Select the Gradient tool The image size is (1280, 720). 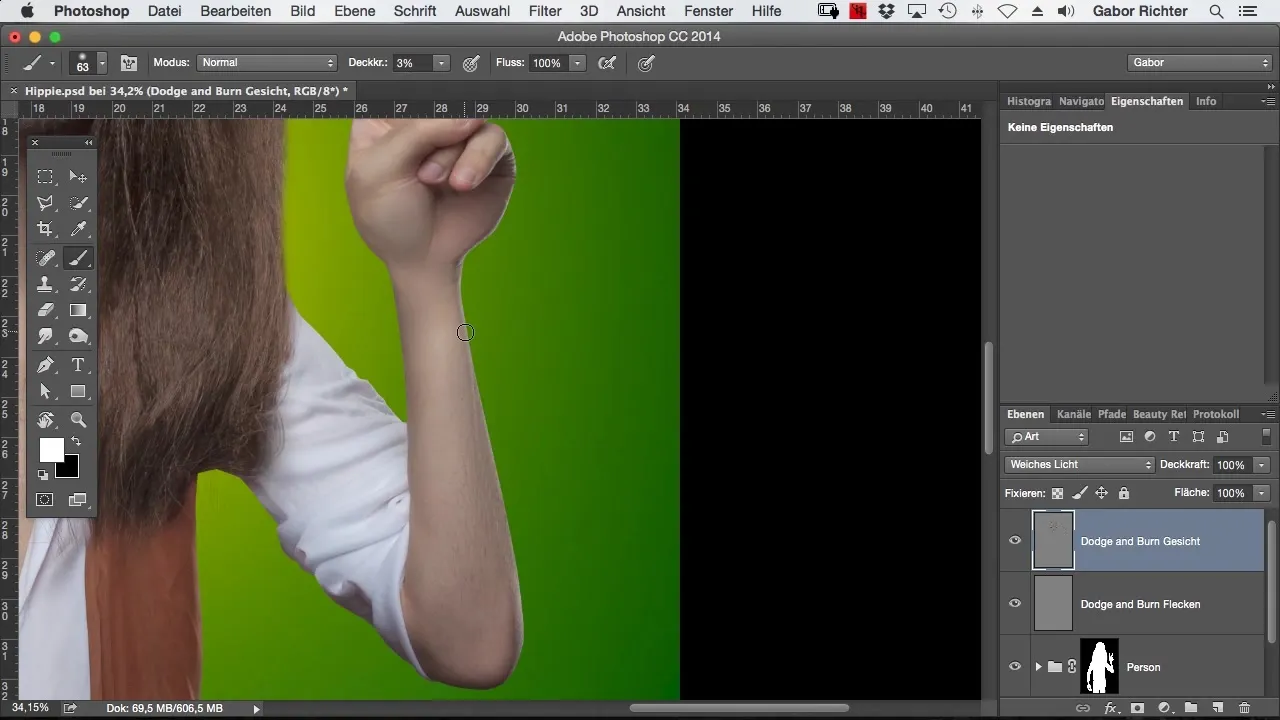[78, 311]
